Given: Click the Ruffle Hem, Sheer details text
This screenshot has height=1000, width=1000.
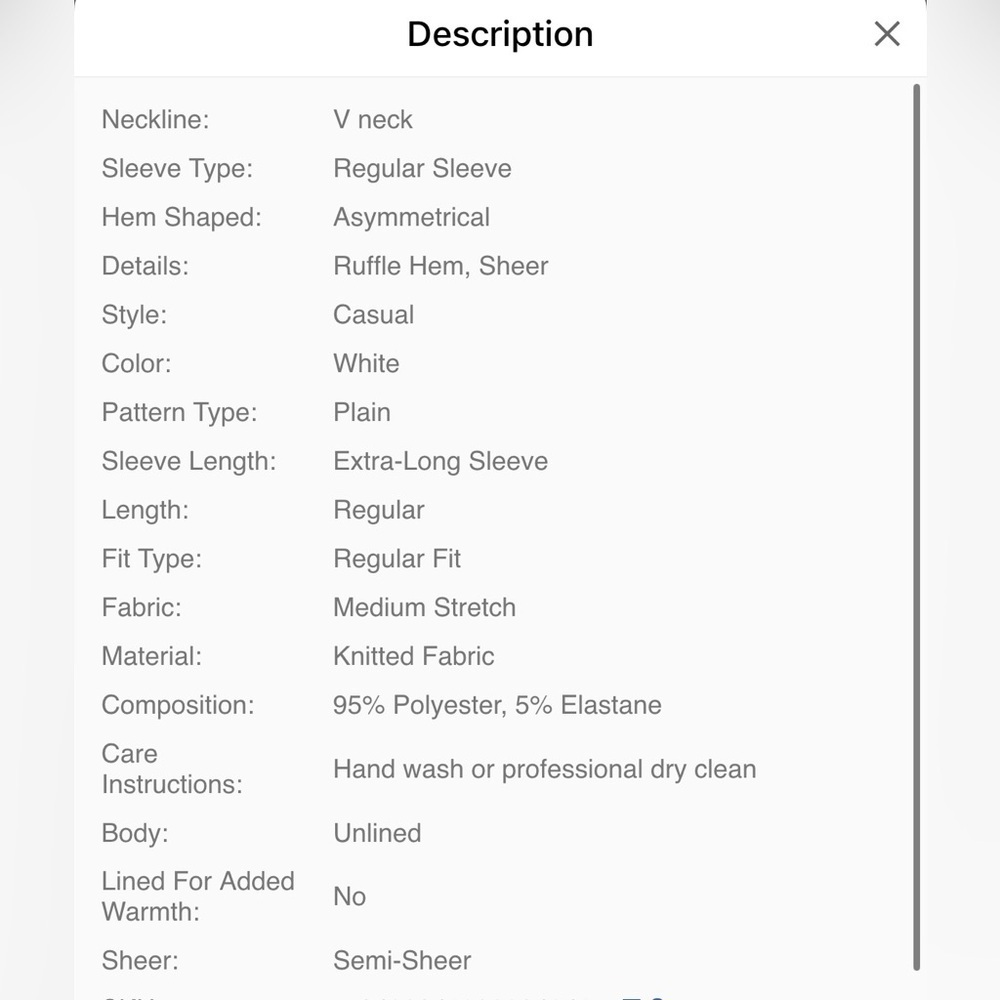Looking at the screenshot, I should point(441,266).
